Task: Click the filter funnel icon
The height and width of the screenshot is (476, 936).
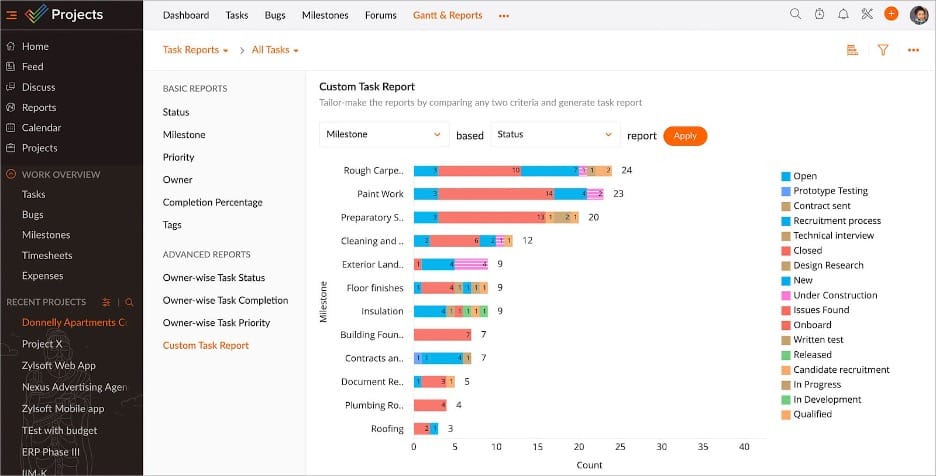Action: pos(883,50)
